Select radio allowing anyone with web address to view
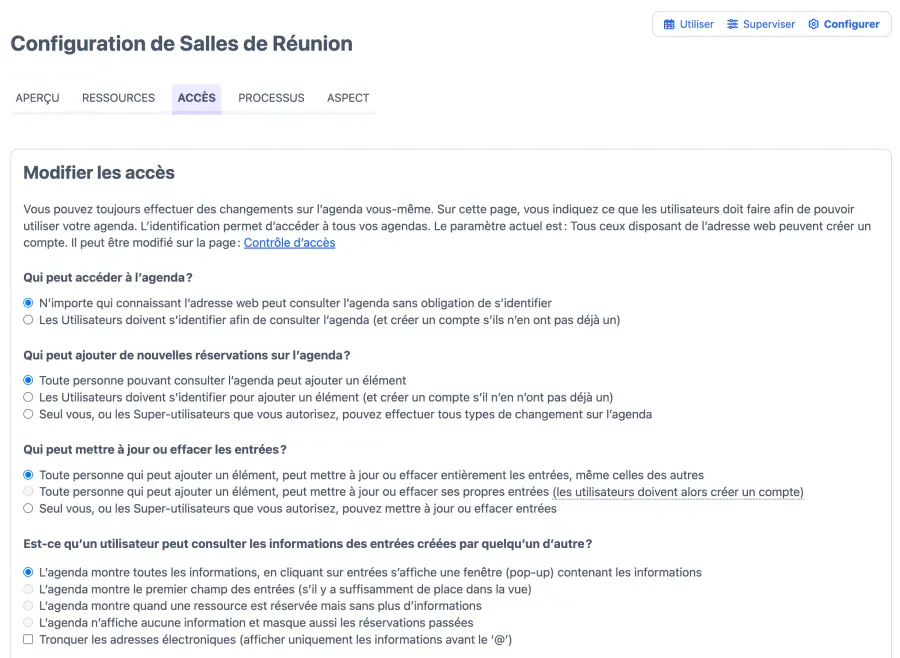The width and height of the screenshot is (900, 658). tap(28, 303)
